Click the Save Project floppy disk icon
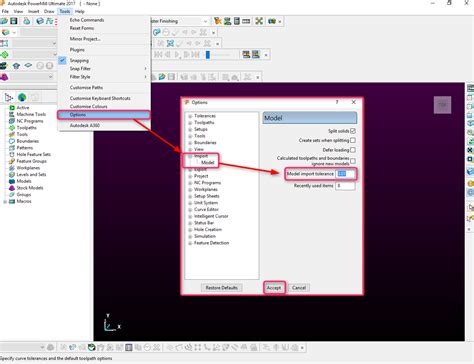This screenshot has height=364, width=474. [13, 21]
